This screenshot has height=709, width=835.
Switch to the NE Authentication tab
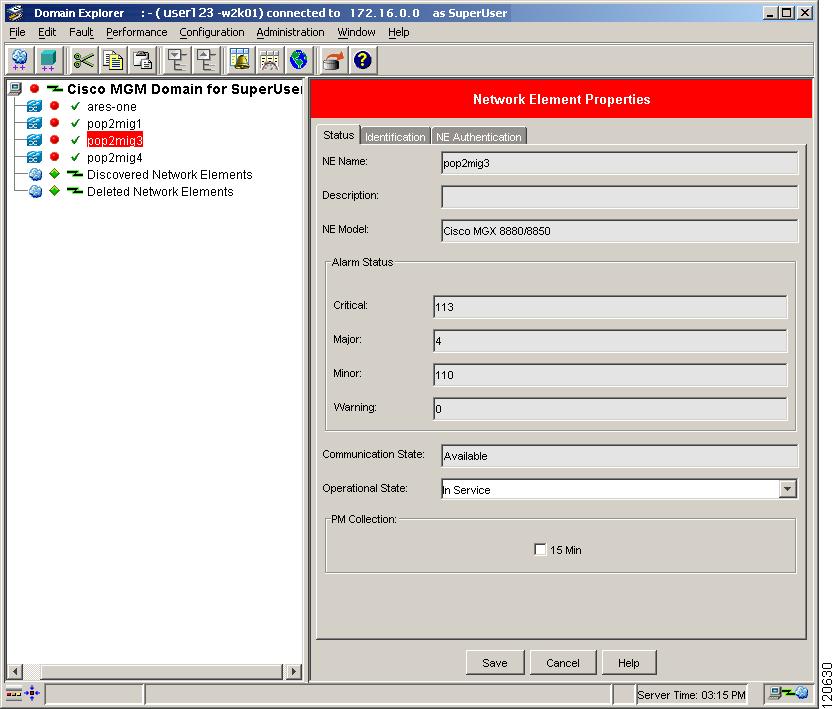tap(479, 137)
